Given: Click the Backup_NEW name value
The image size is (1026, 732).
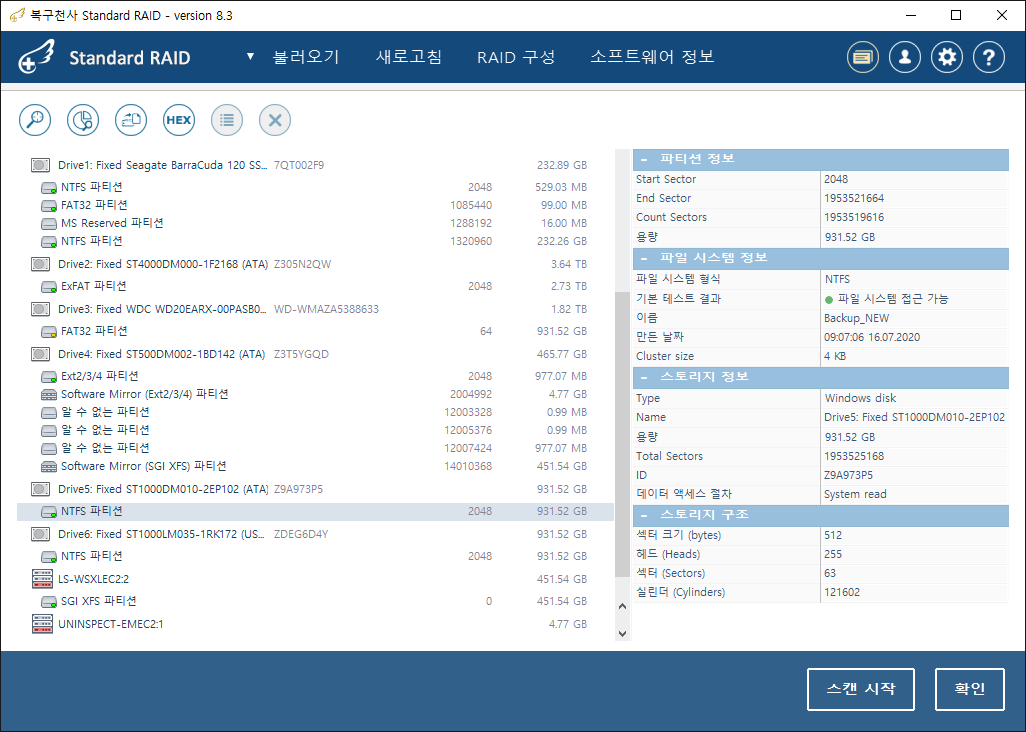Looking at the screenshot, I should click(x=856, y=319).
